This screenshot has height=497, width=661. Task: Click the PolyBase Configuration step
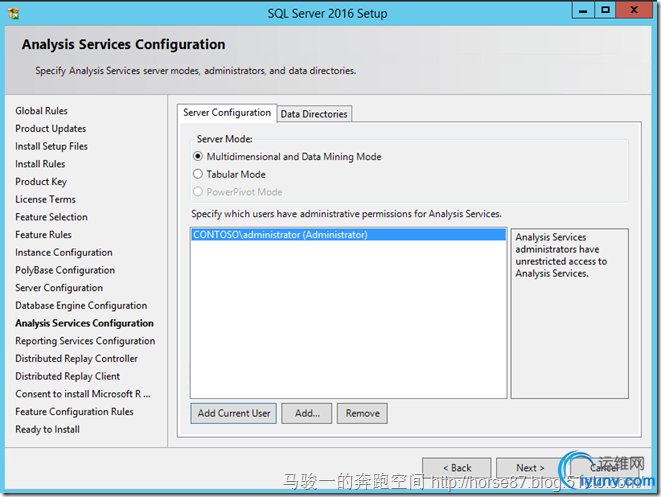click(65, 270)
